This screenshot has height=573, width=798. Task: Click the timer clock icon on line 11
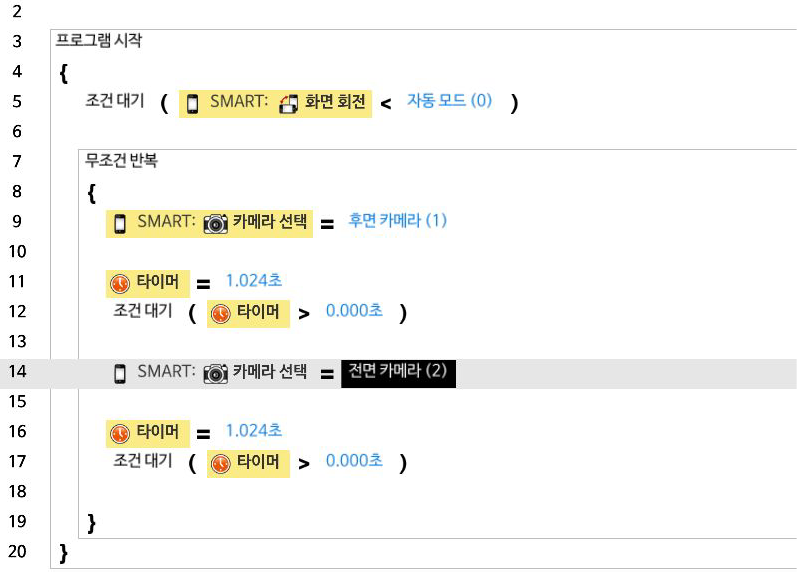(x=120, y=283)
